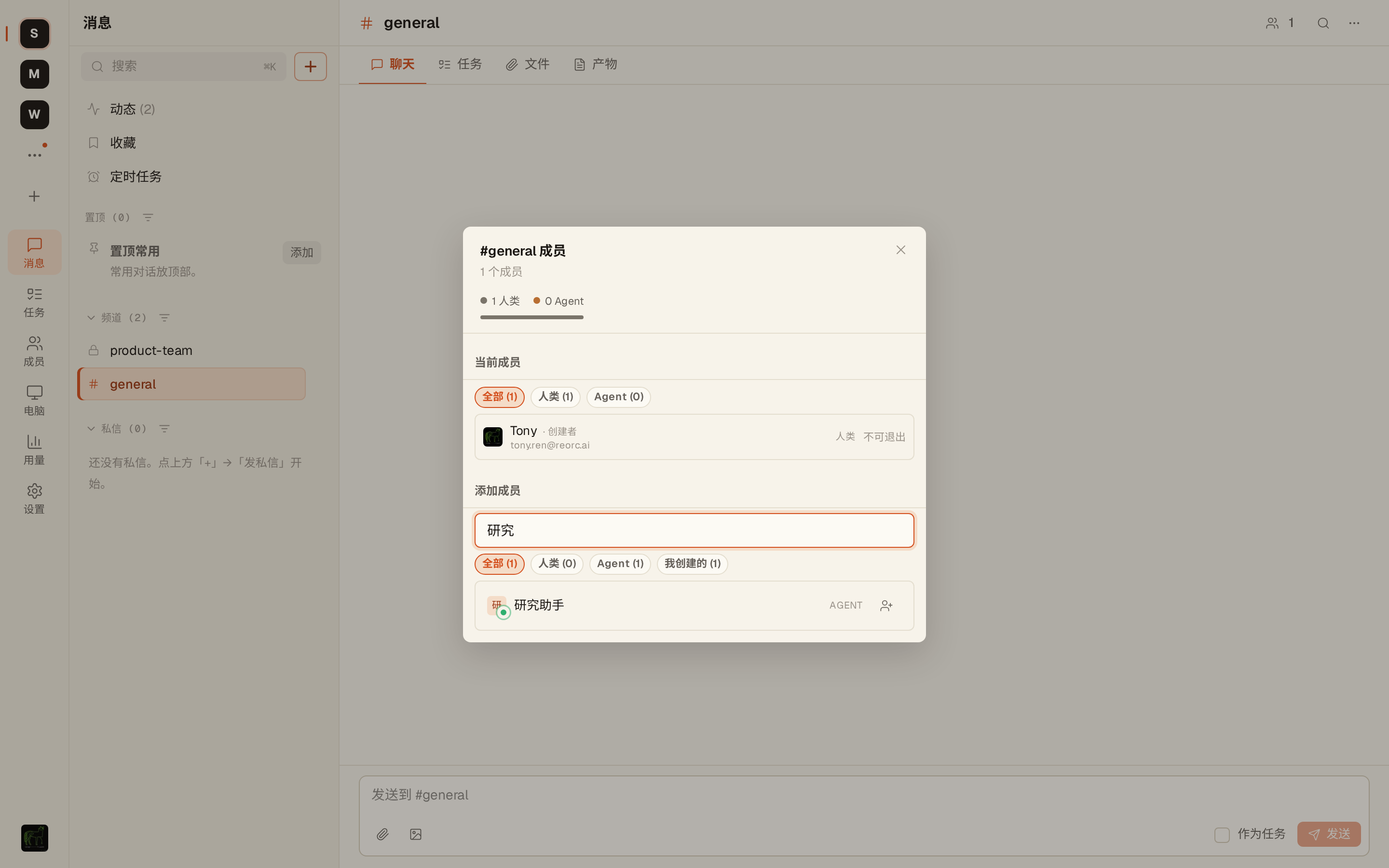The height and width of the screenshot is (868, 1389).
Task: Select the 我创建的 (1) filter chip
Action: [x=692, y=564]
